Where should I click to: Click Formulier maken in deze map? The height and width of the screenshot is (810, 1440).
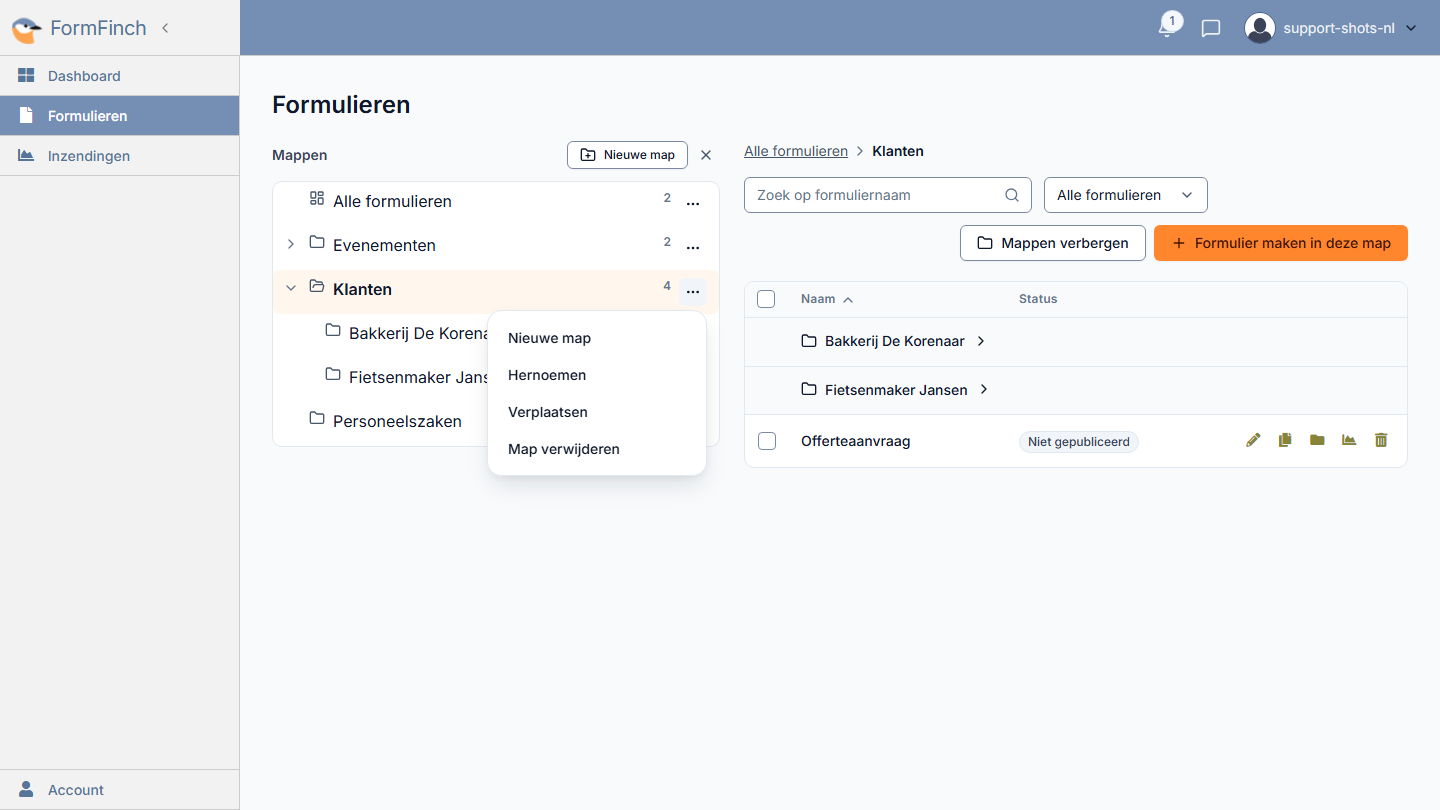pyautogui.click(x=1281, y=243)
